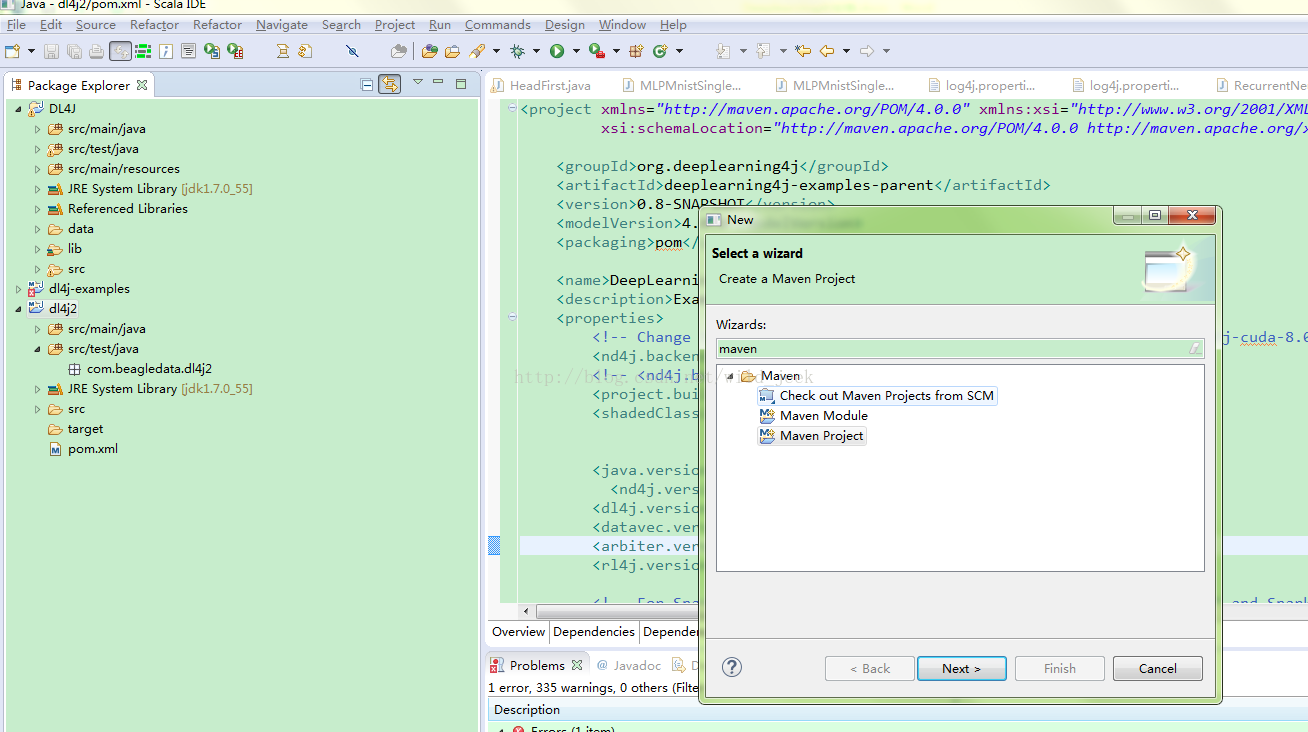1308x732 pixels.
Task: Select Check out Maven Projects from SCM
Action: pos(877,396)
